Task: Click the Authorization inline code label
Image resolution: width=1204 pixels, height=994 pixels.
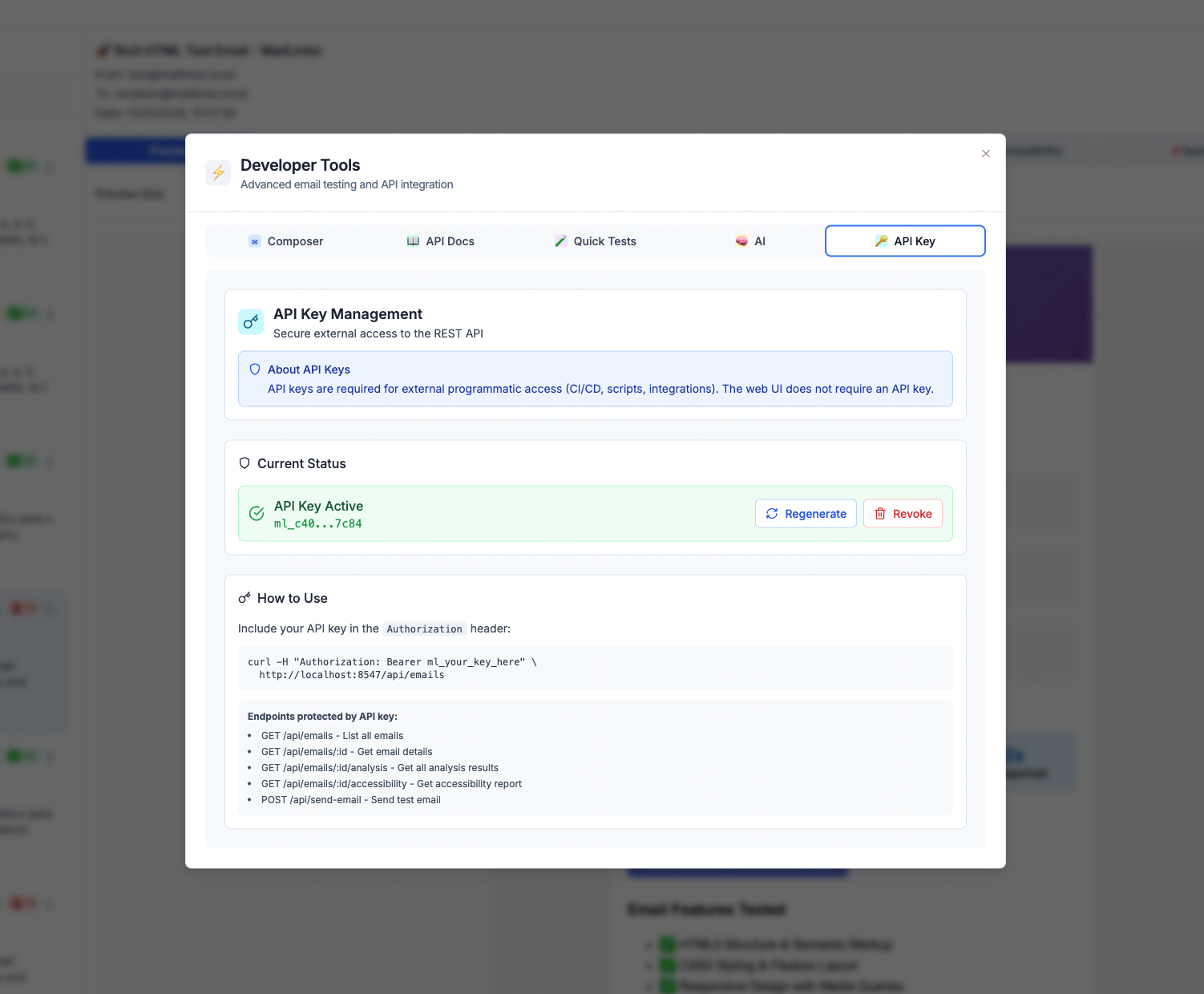Action: click(x=425, y=629)
